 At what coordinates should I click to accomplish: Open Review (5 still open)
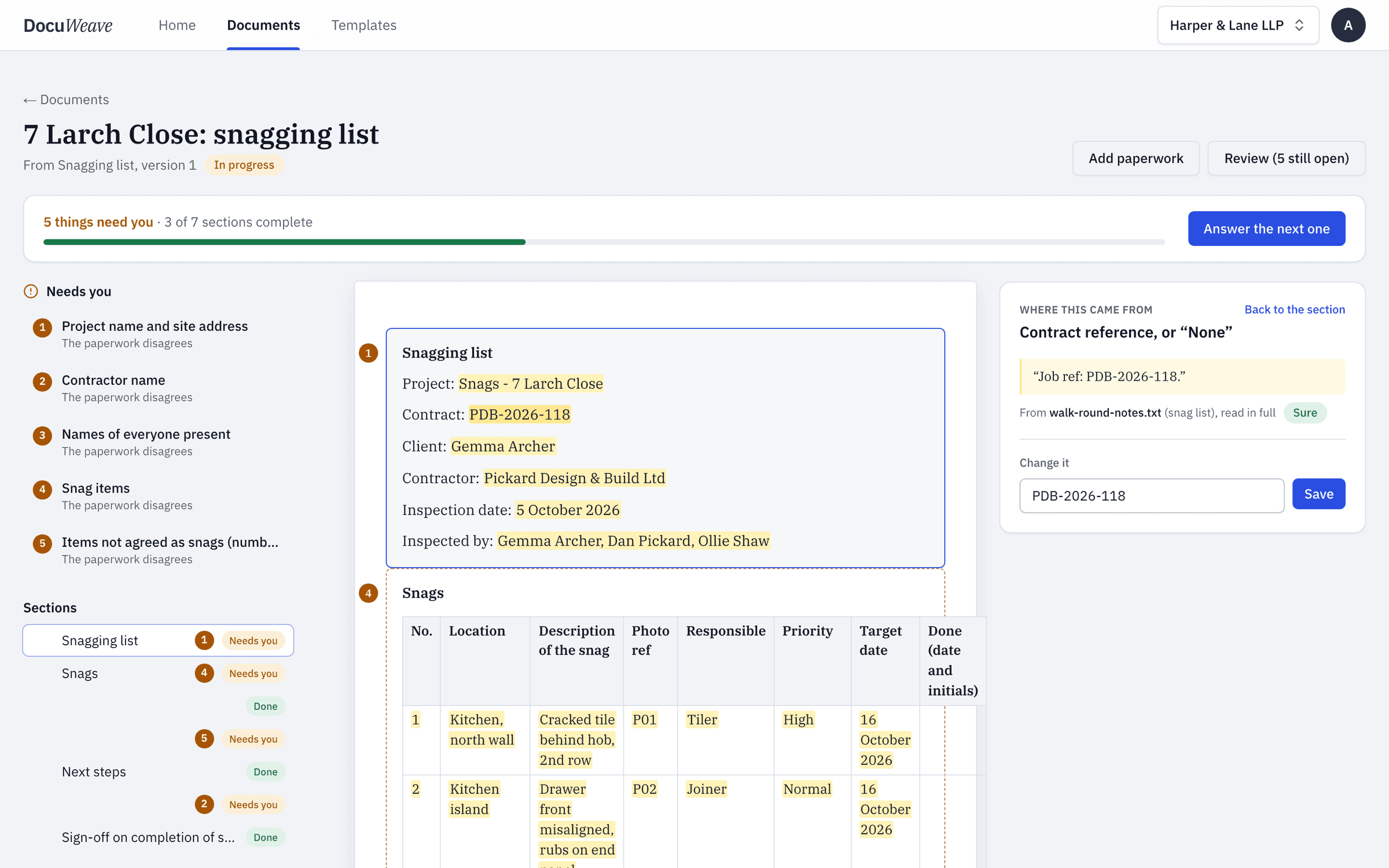(x=1286, y=158)
